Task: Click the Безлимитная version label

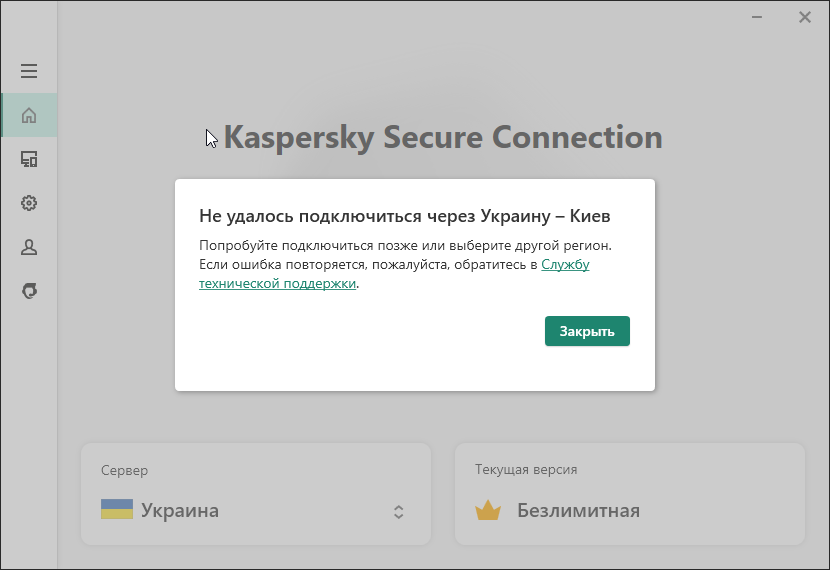Action: point(578,511)
